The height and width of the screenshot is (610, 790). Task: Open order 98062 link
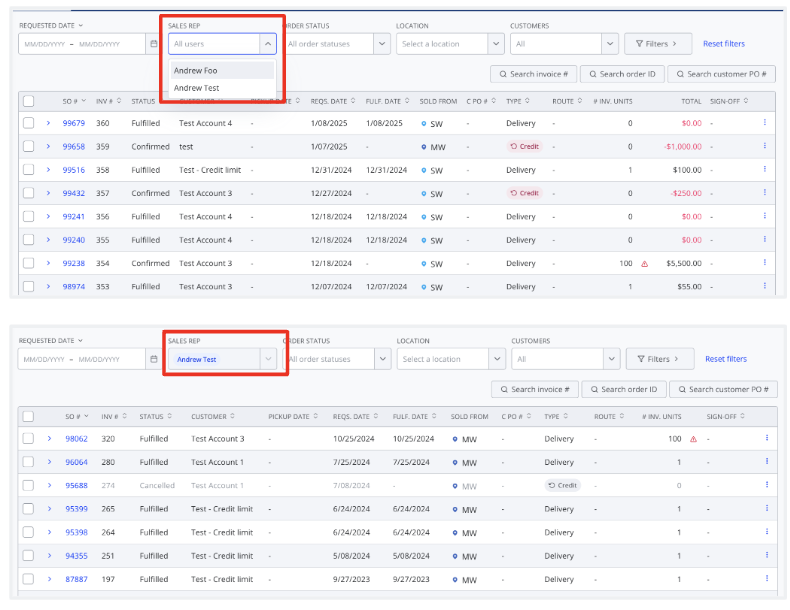tap(77, 439)
